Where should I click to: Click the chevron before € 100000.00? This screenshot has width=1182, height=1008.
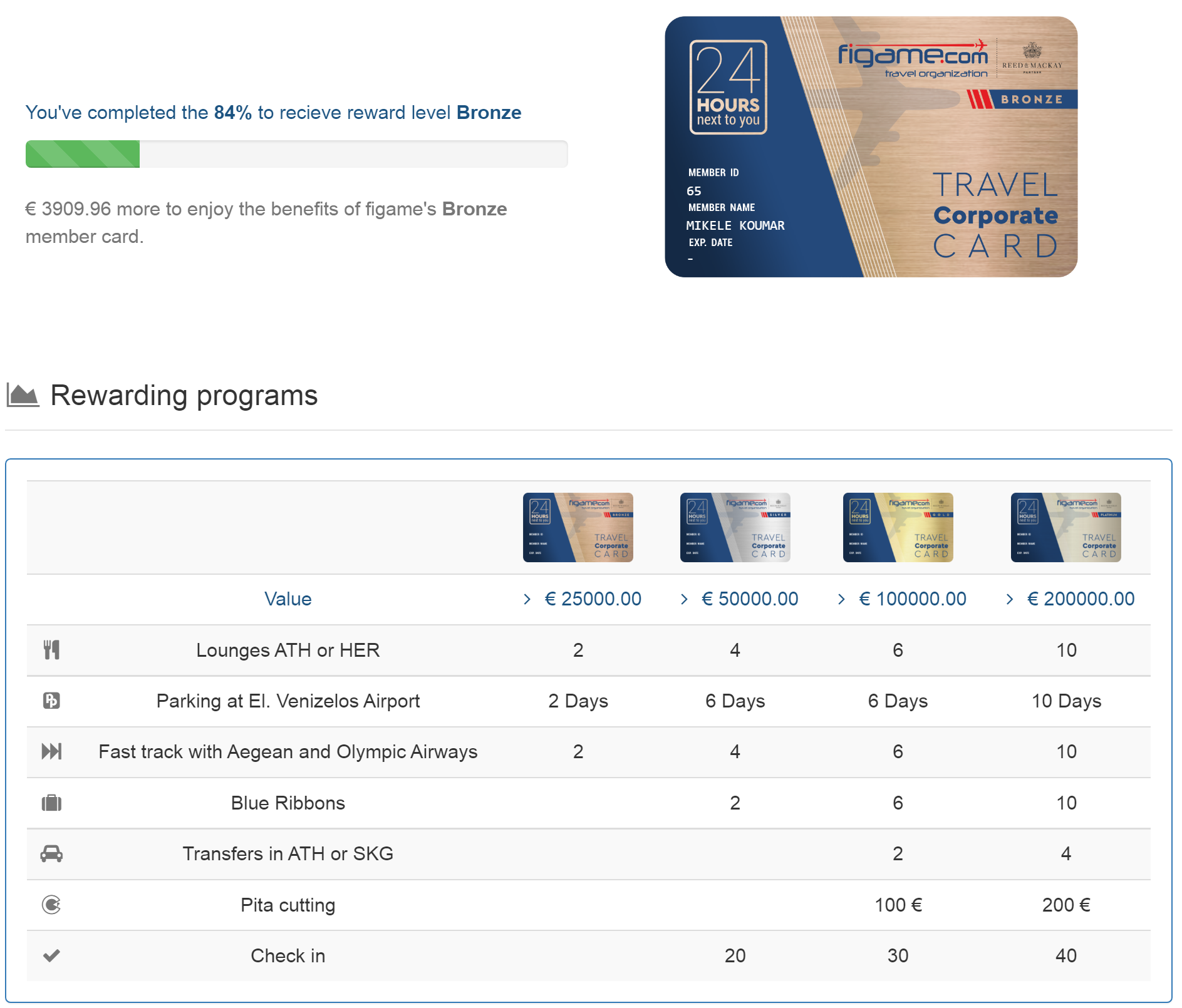pos(842,599)
